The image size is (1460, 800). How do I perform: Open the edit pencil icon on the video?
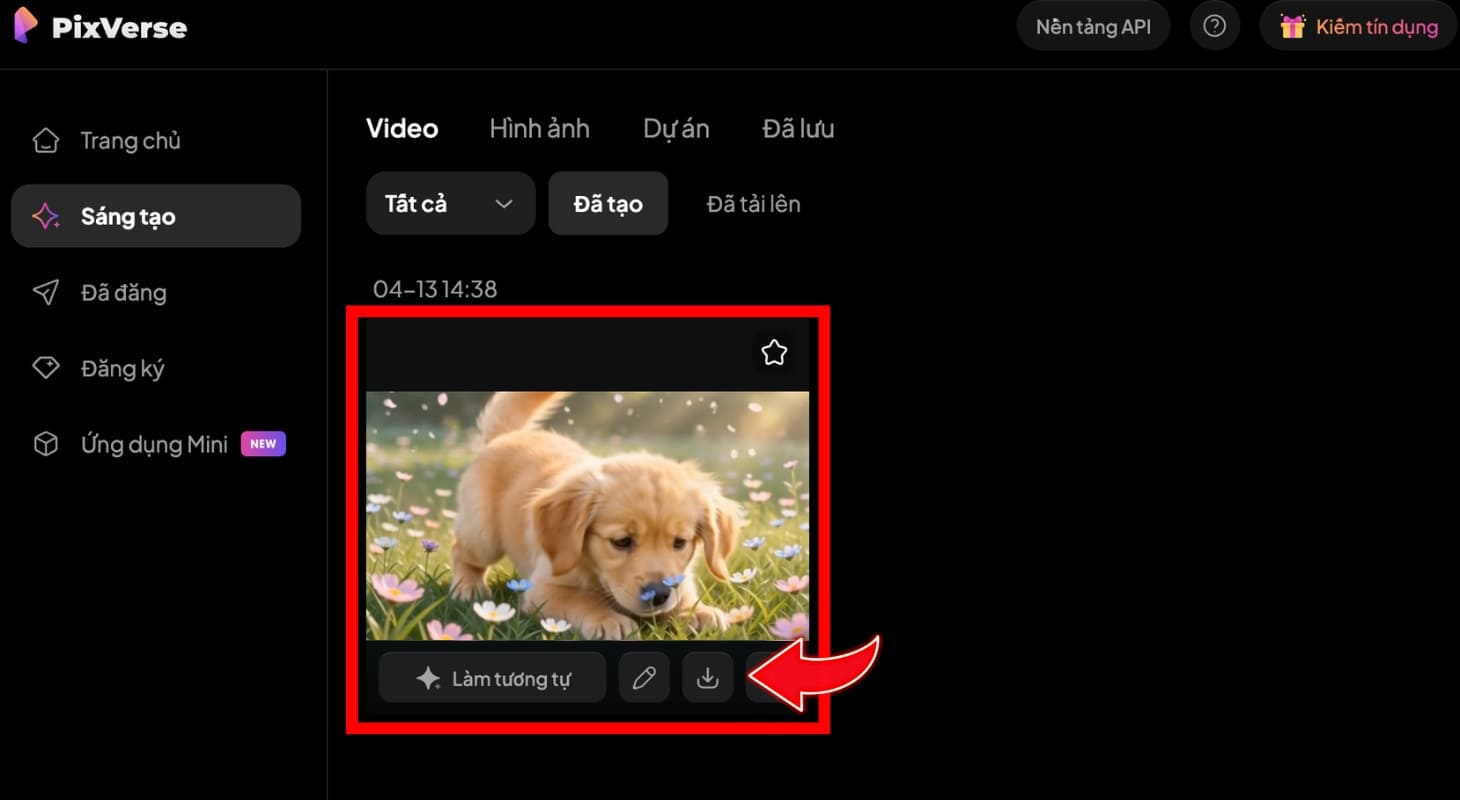click(x=644, y=677)
